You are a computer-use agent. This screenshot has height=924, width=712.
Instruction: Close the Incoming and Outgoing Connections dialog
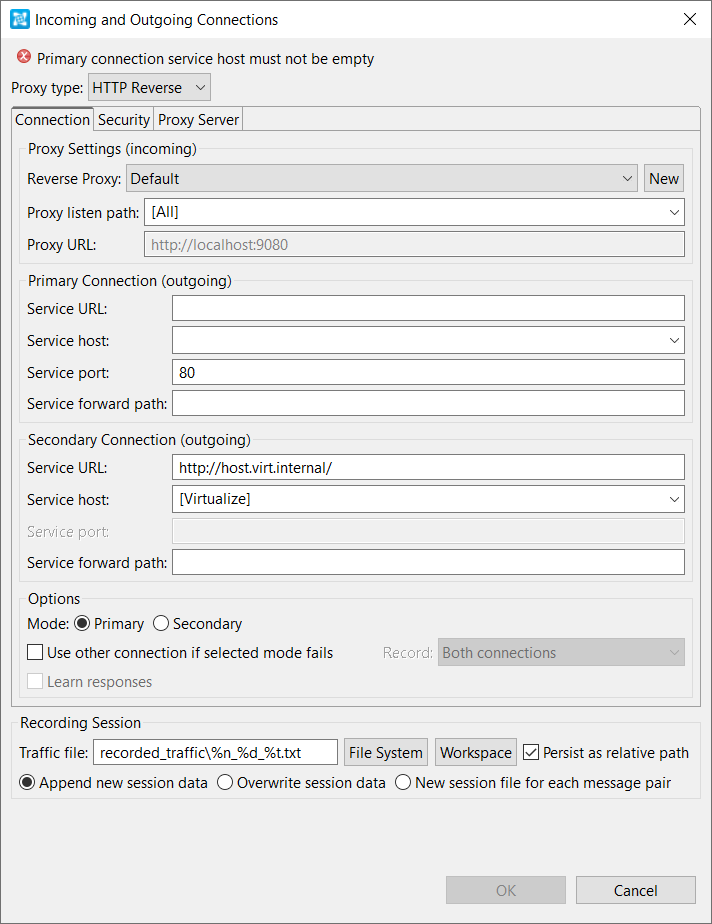point(690,19)
